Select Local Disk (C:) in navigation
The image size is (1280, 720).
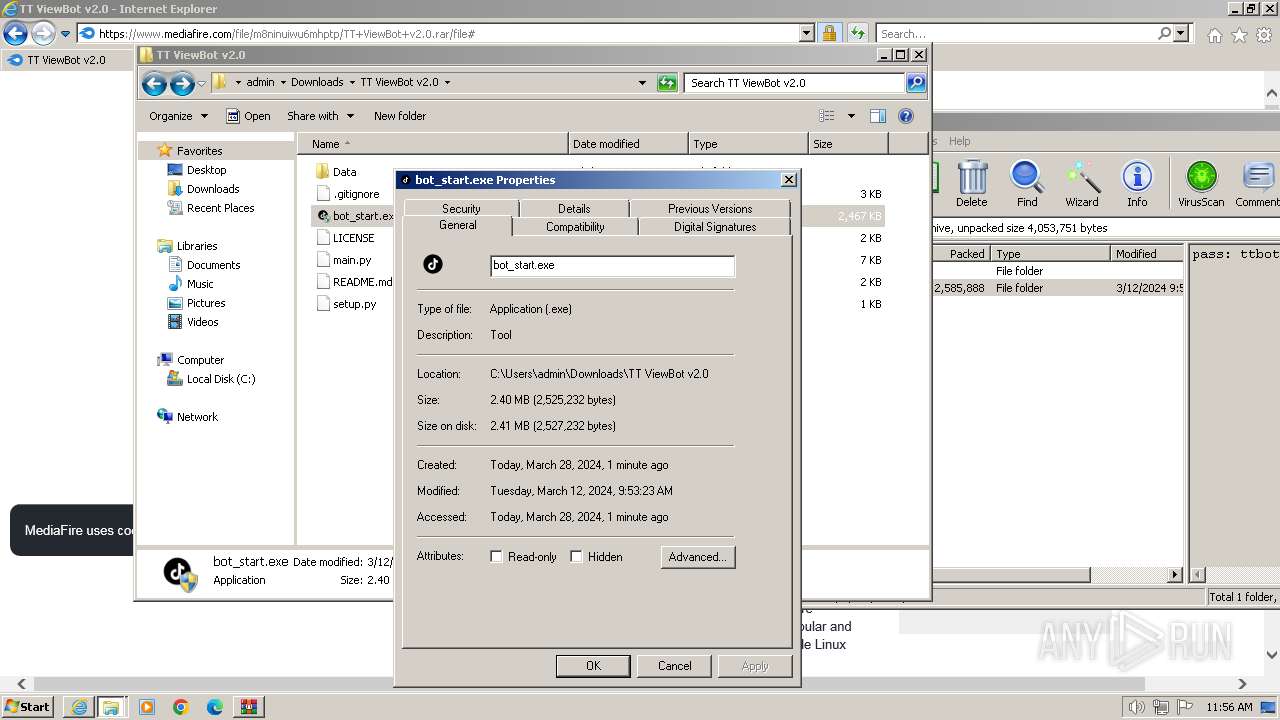[x=221, y=379]
